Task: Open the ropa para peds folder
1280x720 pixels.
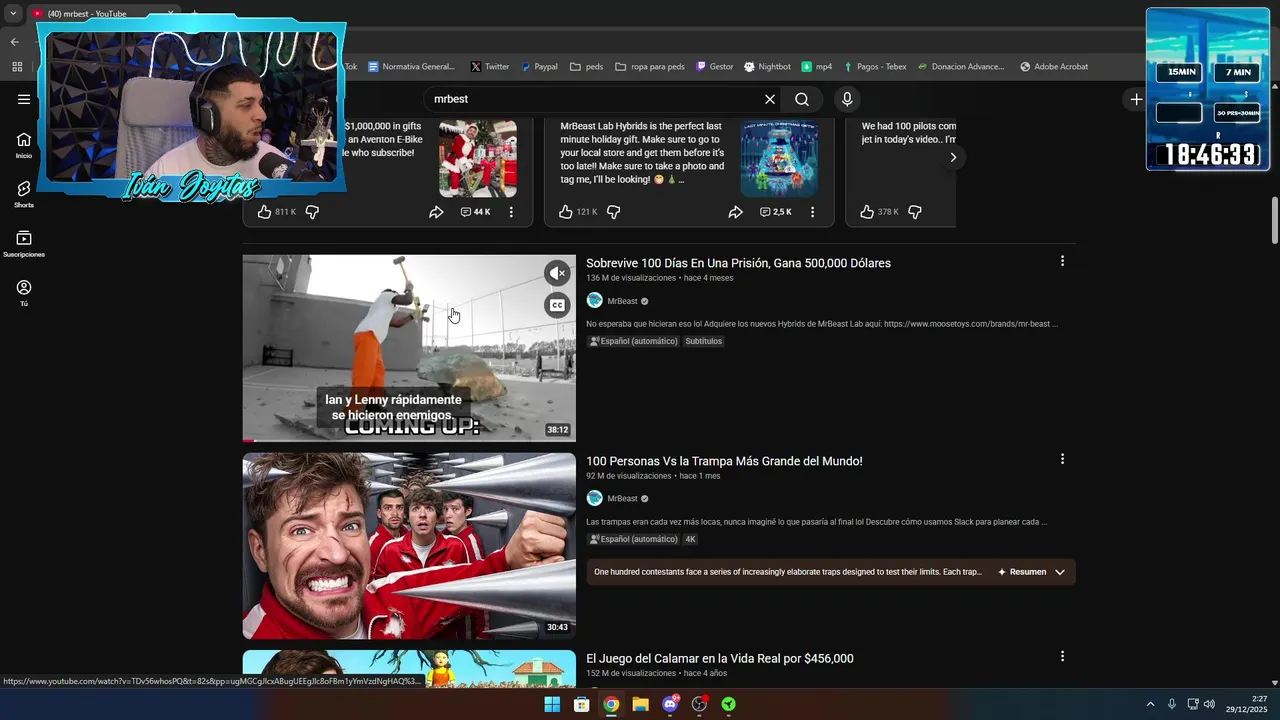Action: 650,67
